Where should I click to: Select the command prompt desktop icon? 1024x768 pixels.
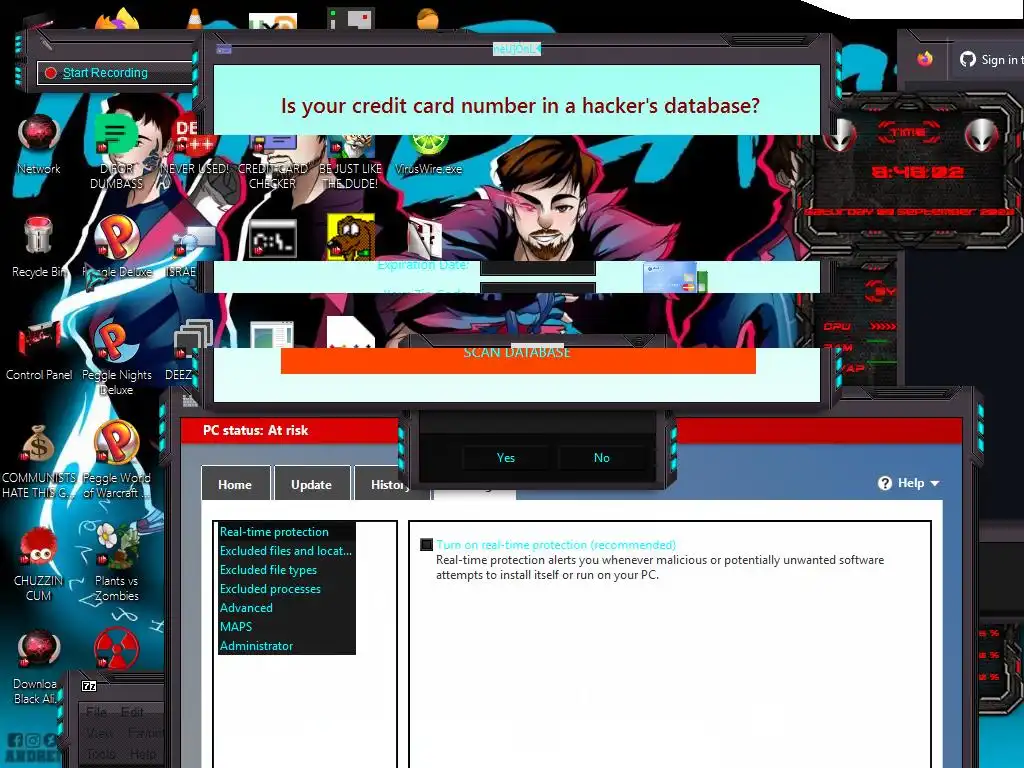[x=273, y=238]
